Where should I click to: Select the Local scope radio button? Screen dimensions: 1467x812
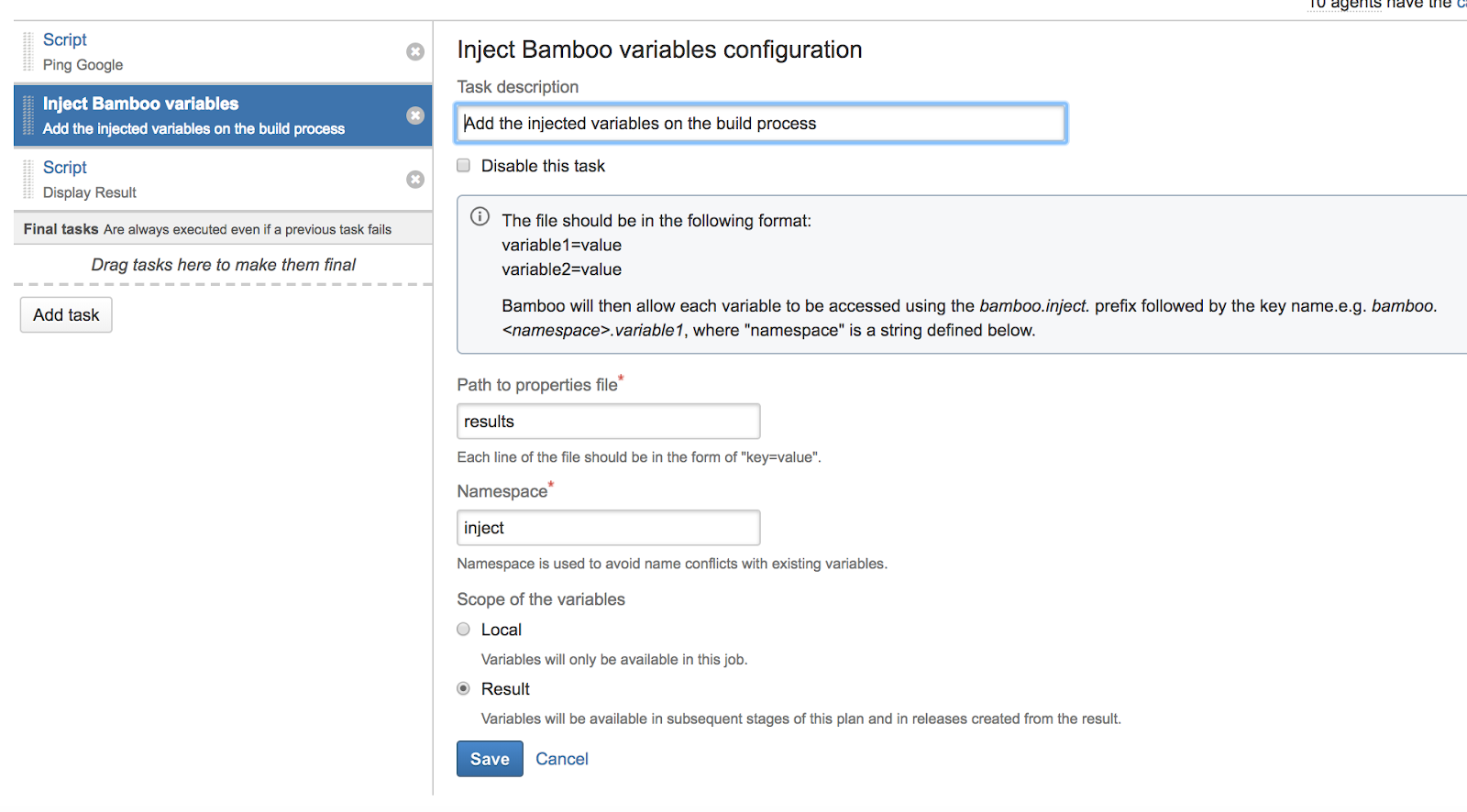tap(464, 629)
